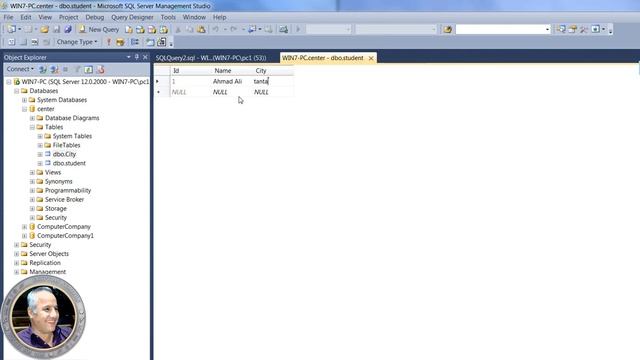Click the City column header

tap(273, 71)
